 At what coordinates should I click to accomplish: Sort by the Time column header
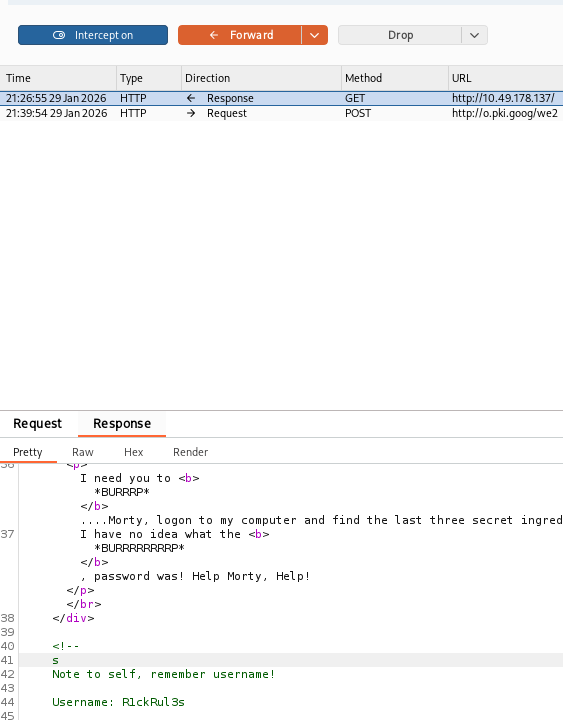click(x=58, y=78)
